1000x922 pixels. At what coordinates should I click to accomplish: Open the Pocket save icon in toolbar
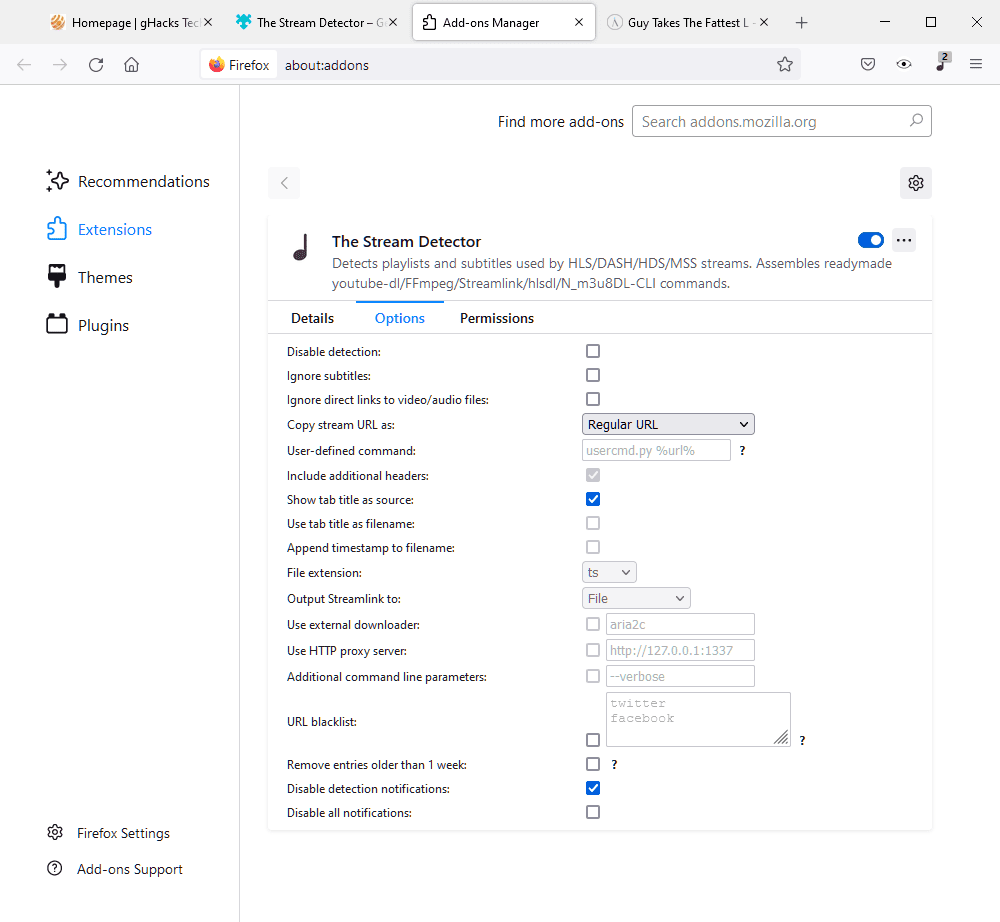(868, 64)
